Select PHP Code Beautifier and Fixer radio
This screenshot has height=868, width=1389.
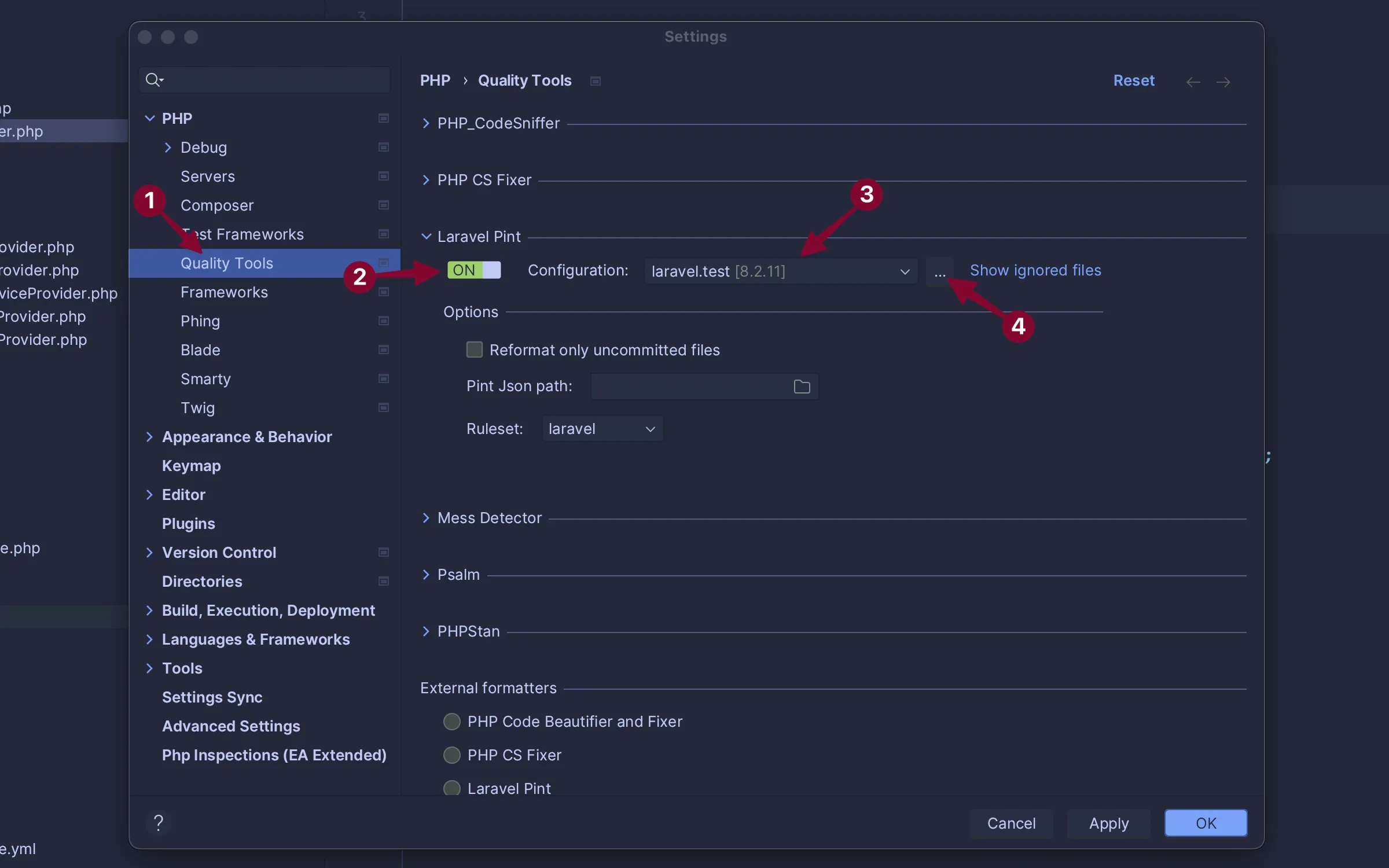[452, 722]
